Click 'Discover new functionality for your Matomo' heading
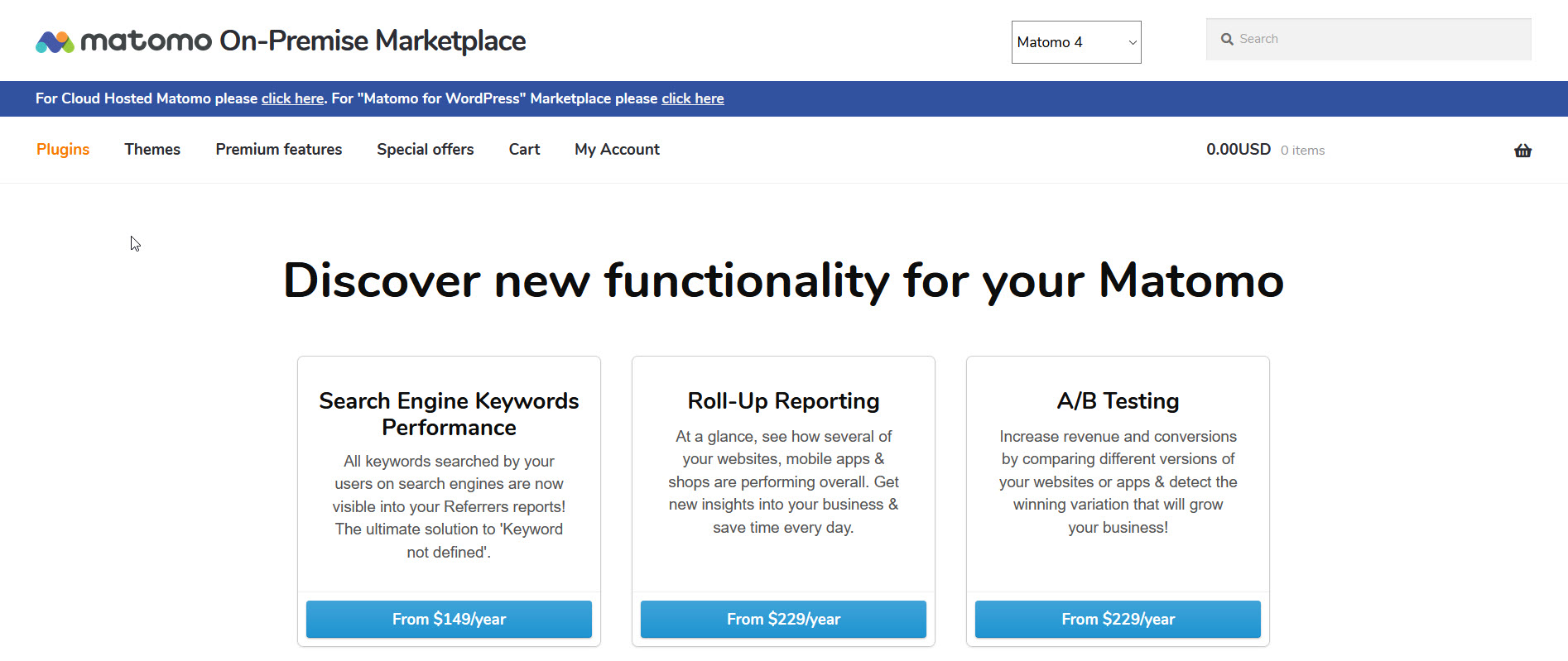The image size is (1568, 661). (x=783, y=281)
